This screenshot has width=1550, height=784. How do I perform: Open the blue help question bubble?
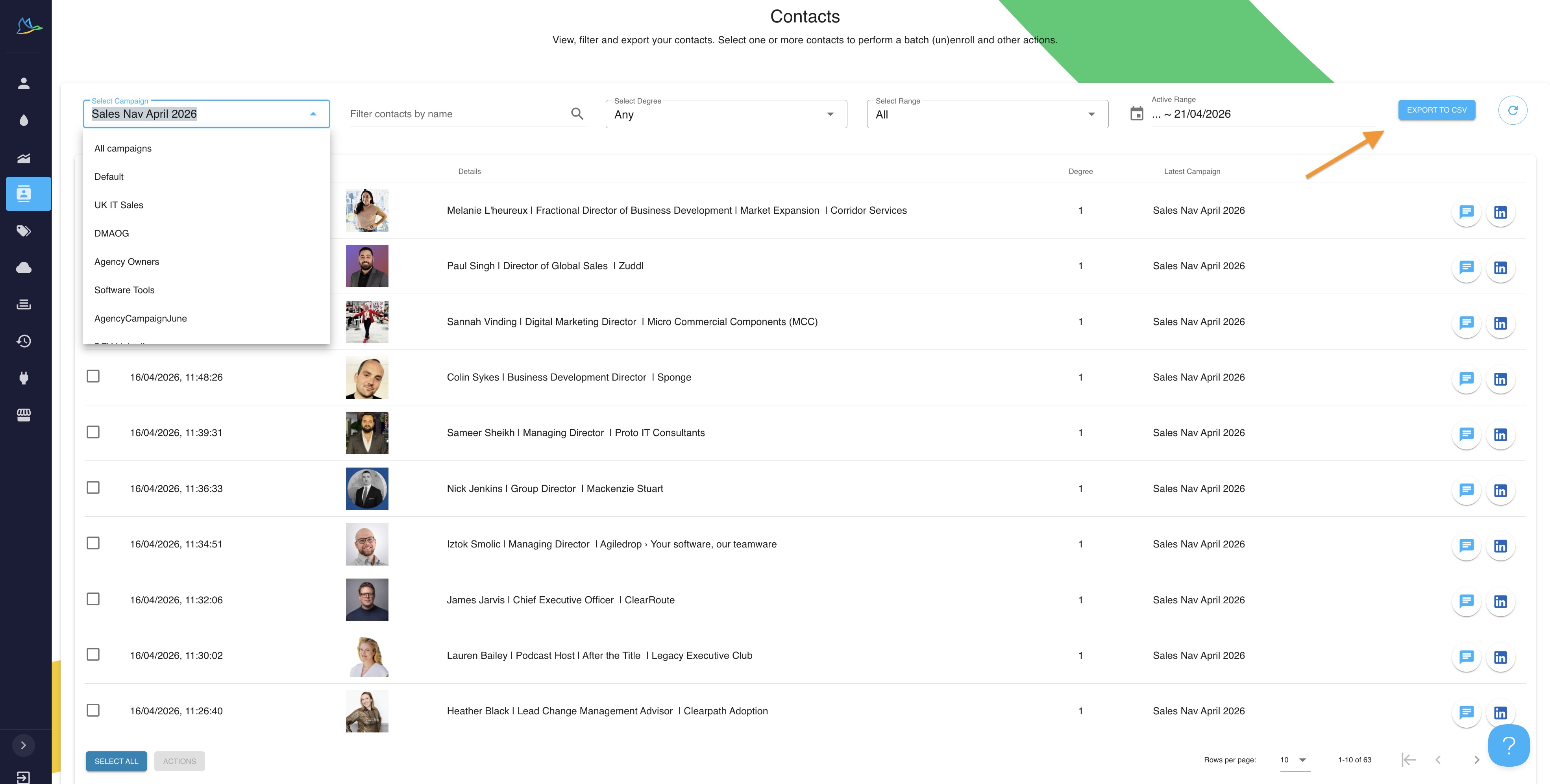coord(1508,745)
